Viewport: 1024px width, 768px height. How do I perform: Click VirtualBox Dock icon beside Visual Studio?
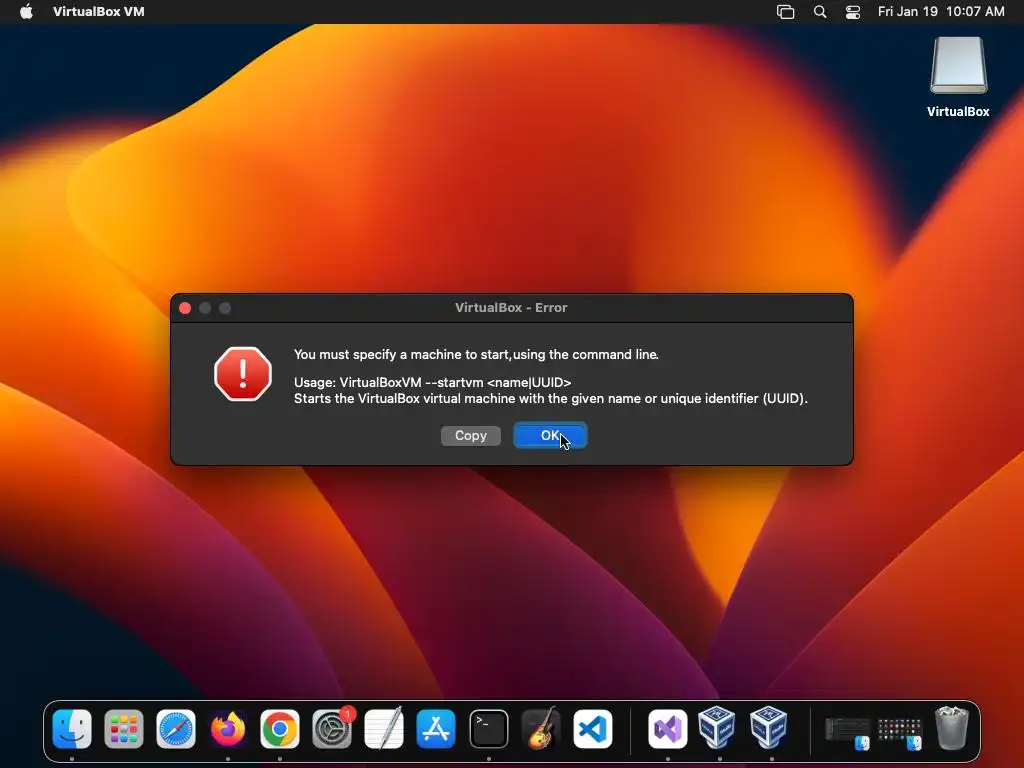coord(716,727)
